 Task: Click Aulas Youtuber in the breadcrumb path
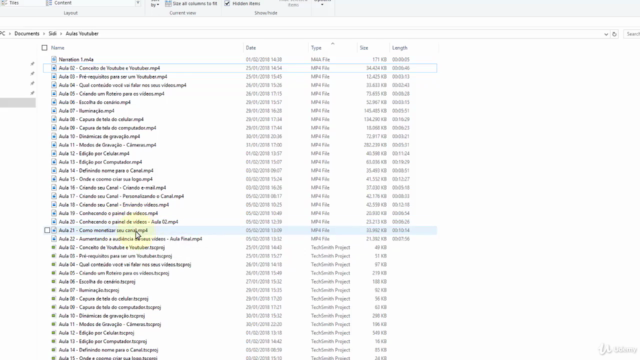tap(82, 34)
